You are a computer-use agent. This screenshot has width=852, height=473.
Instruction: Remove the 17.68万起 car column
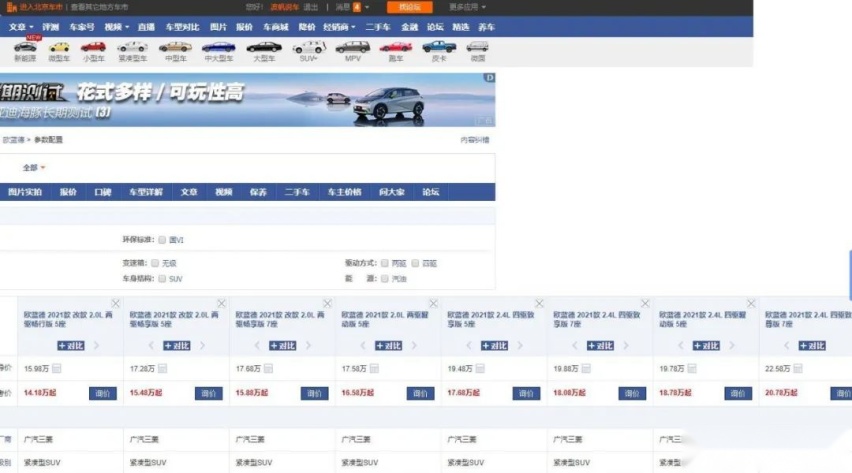point(539,303)
